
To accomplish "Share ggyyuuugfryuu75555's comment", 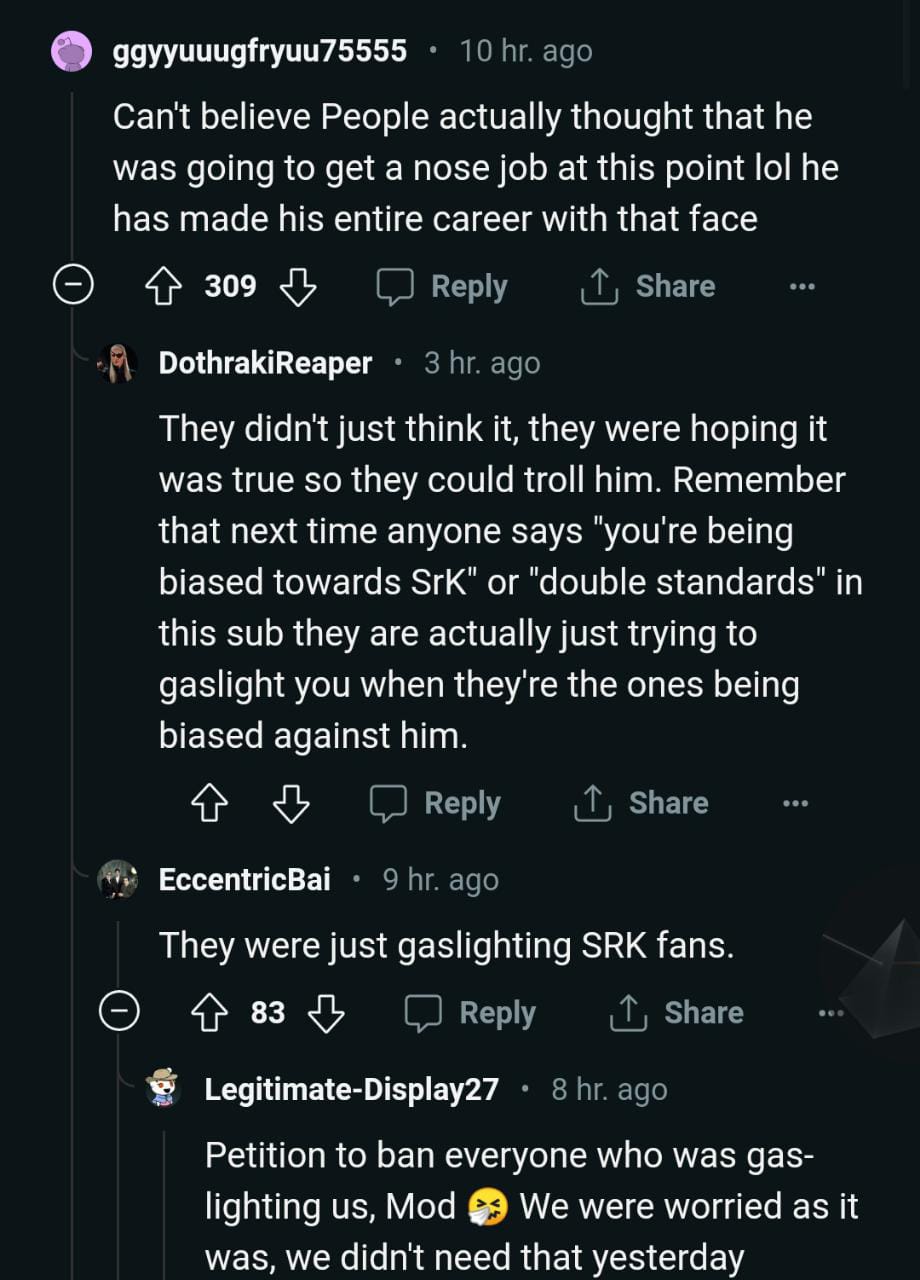I will 648,287.
